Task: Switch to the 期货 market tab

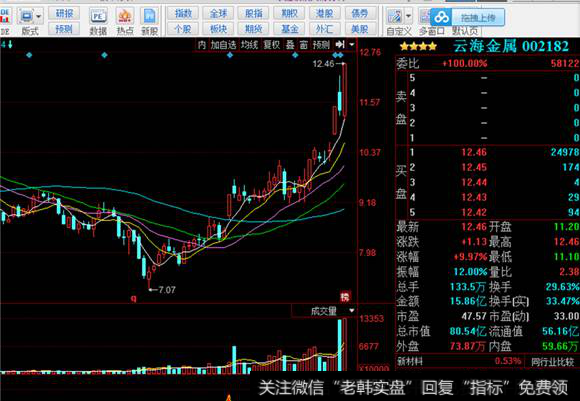Action: tap(254, 29)
